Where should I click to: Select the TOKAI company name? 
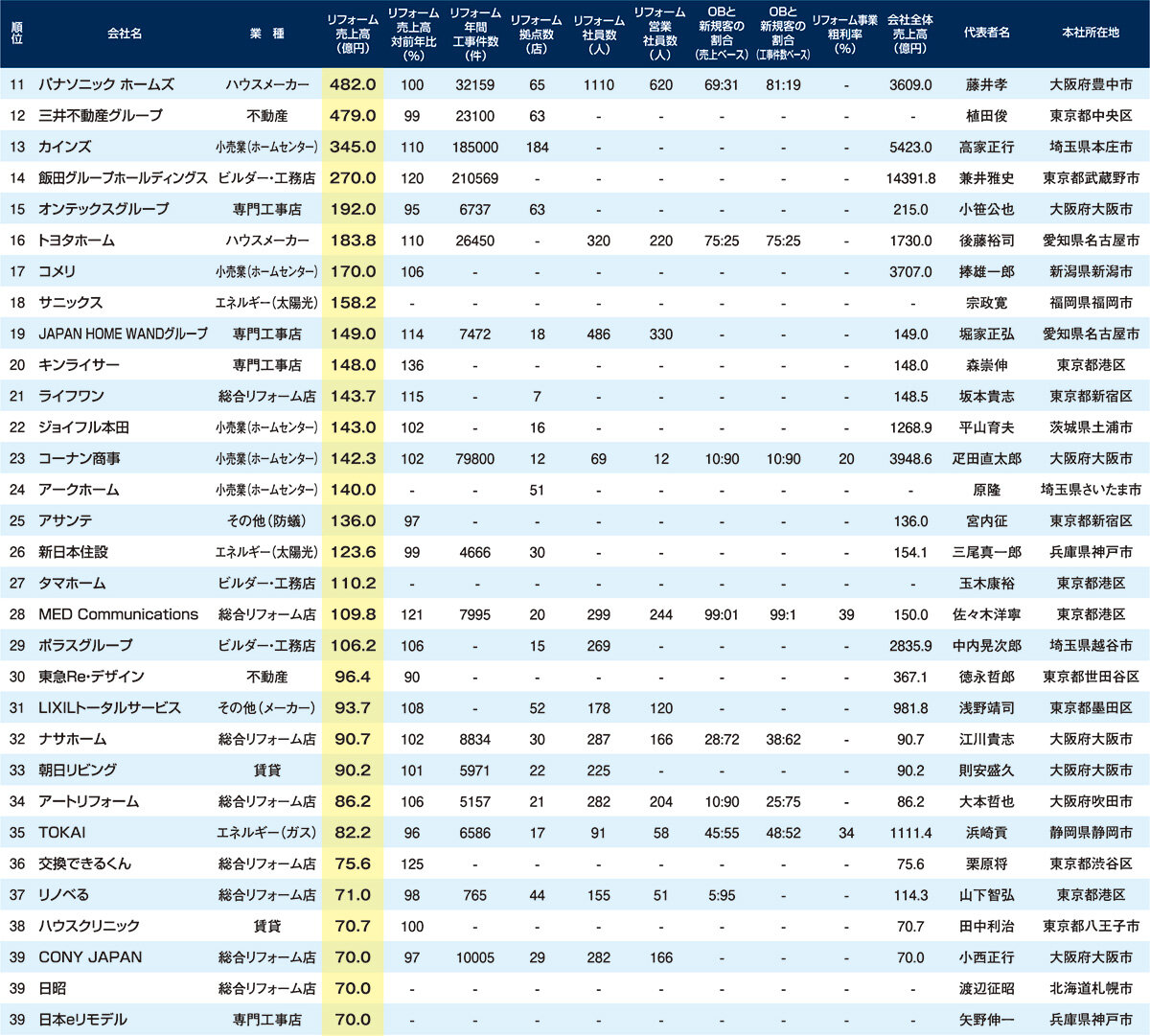61,832
